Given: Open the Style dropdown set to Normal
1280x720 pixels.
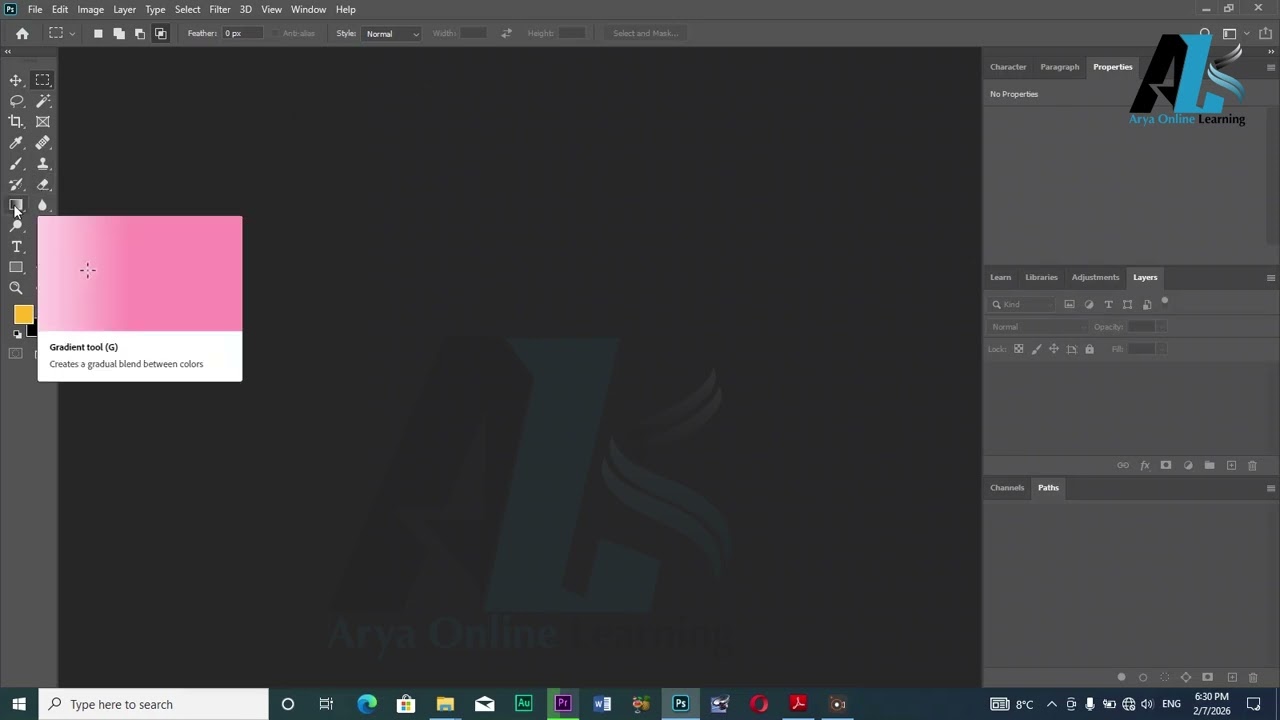Looking at the screenshot, I should click(392, 34).
